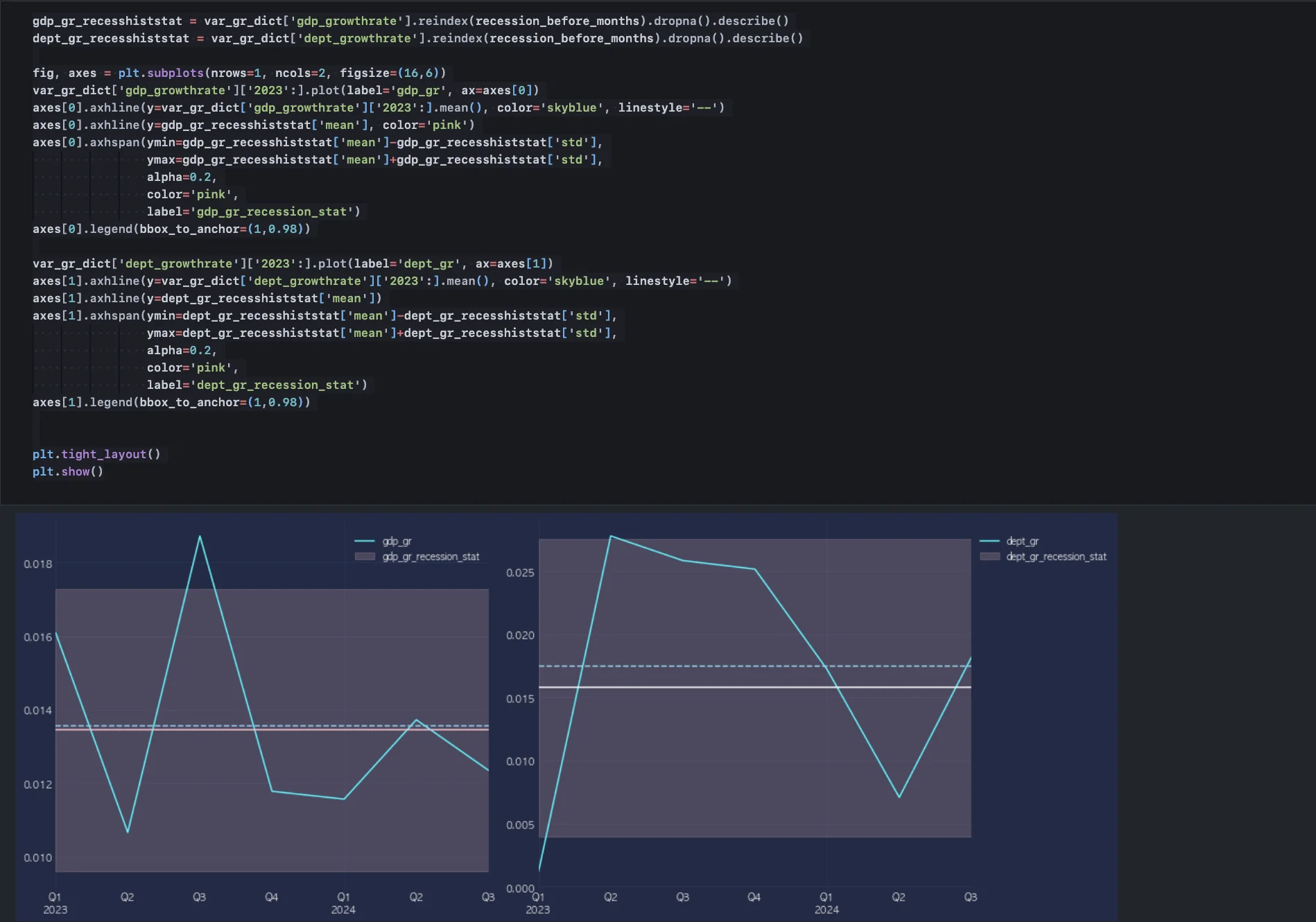Click the gdp_gr_recession_stat legend color swatch
Viewport: 1316px width, 922px height.
(x=365, y=557)
